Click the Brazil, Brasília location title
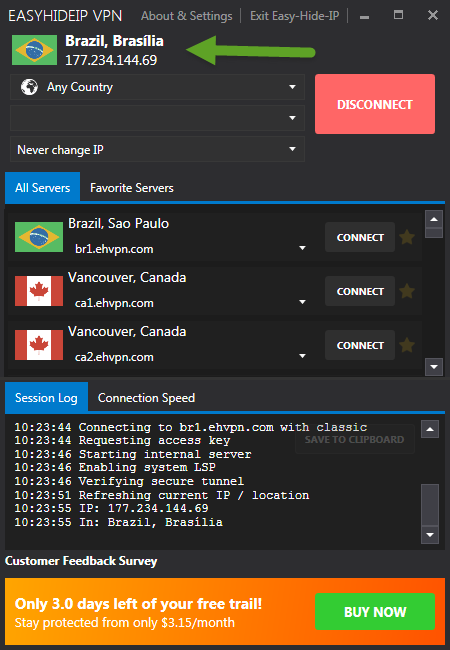The height and width of the screenshot is (650, 450). click(114, 41)
